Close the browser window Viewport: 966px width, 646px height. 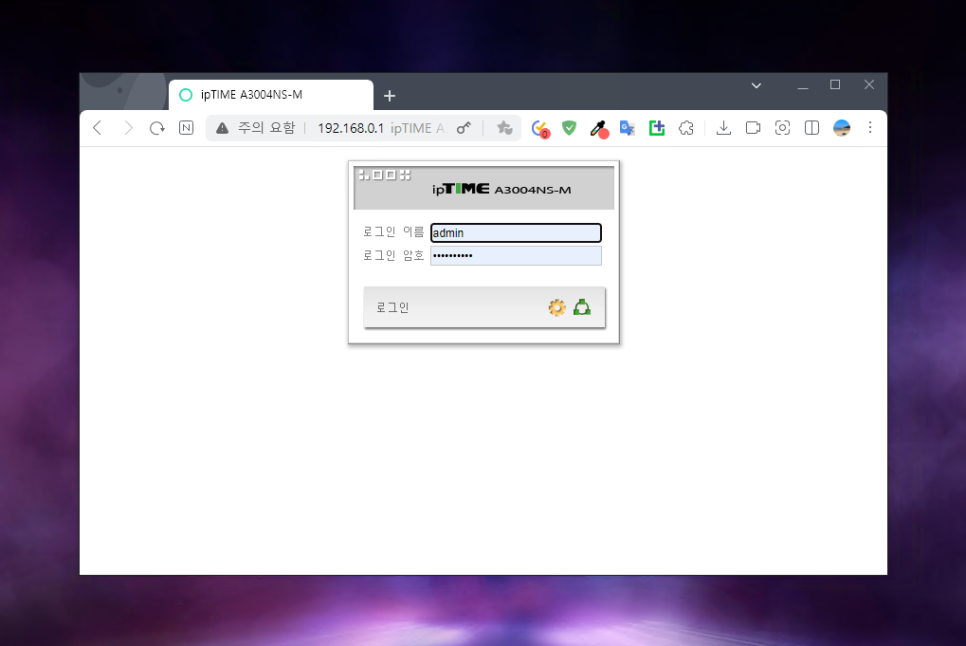[869, 85]
